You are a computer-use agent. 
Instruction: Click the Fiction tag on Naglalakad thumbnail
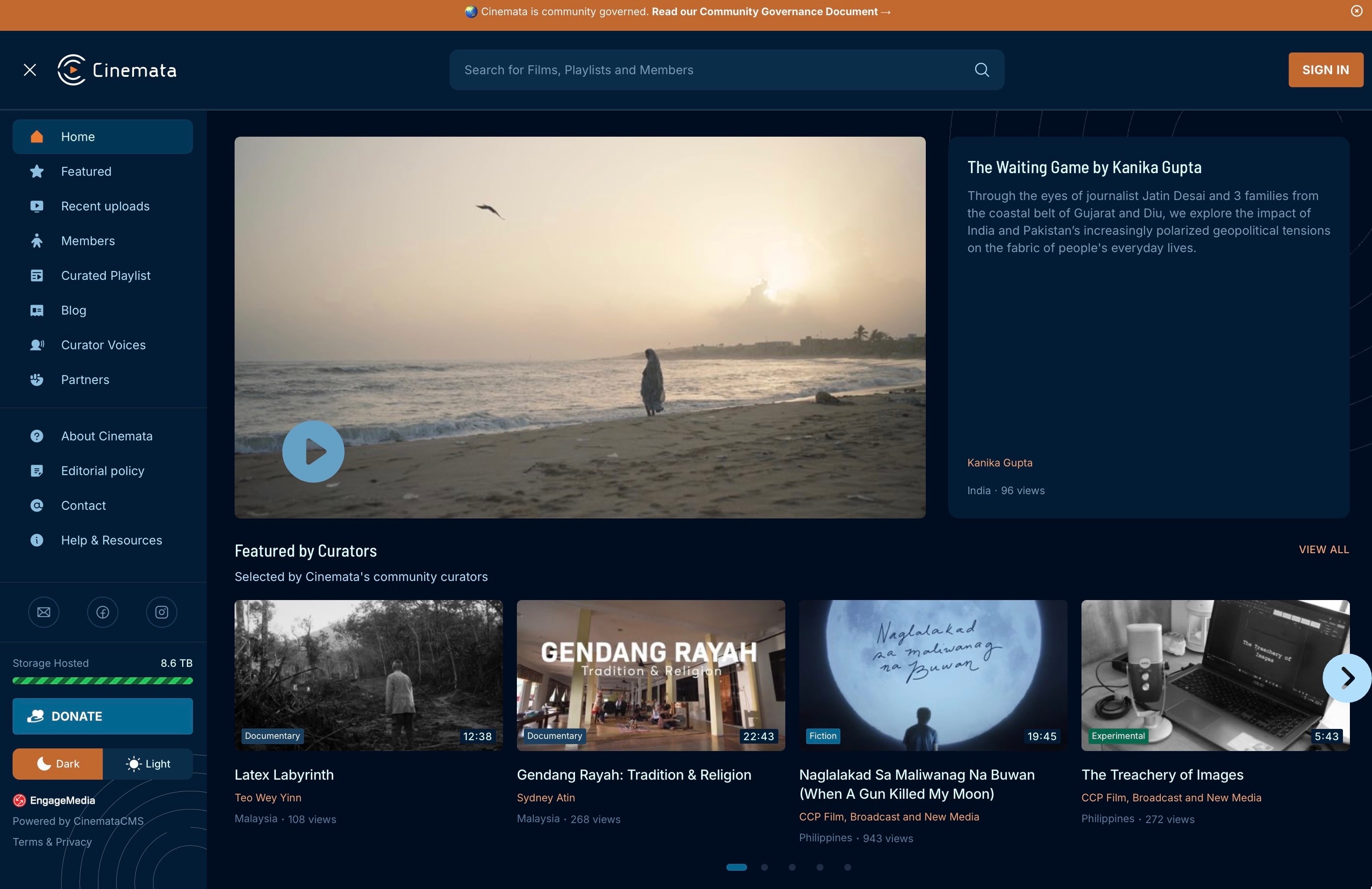click(x=823, y=736)
